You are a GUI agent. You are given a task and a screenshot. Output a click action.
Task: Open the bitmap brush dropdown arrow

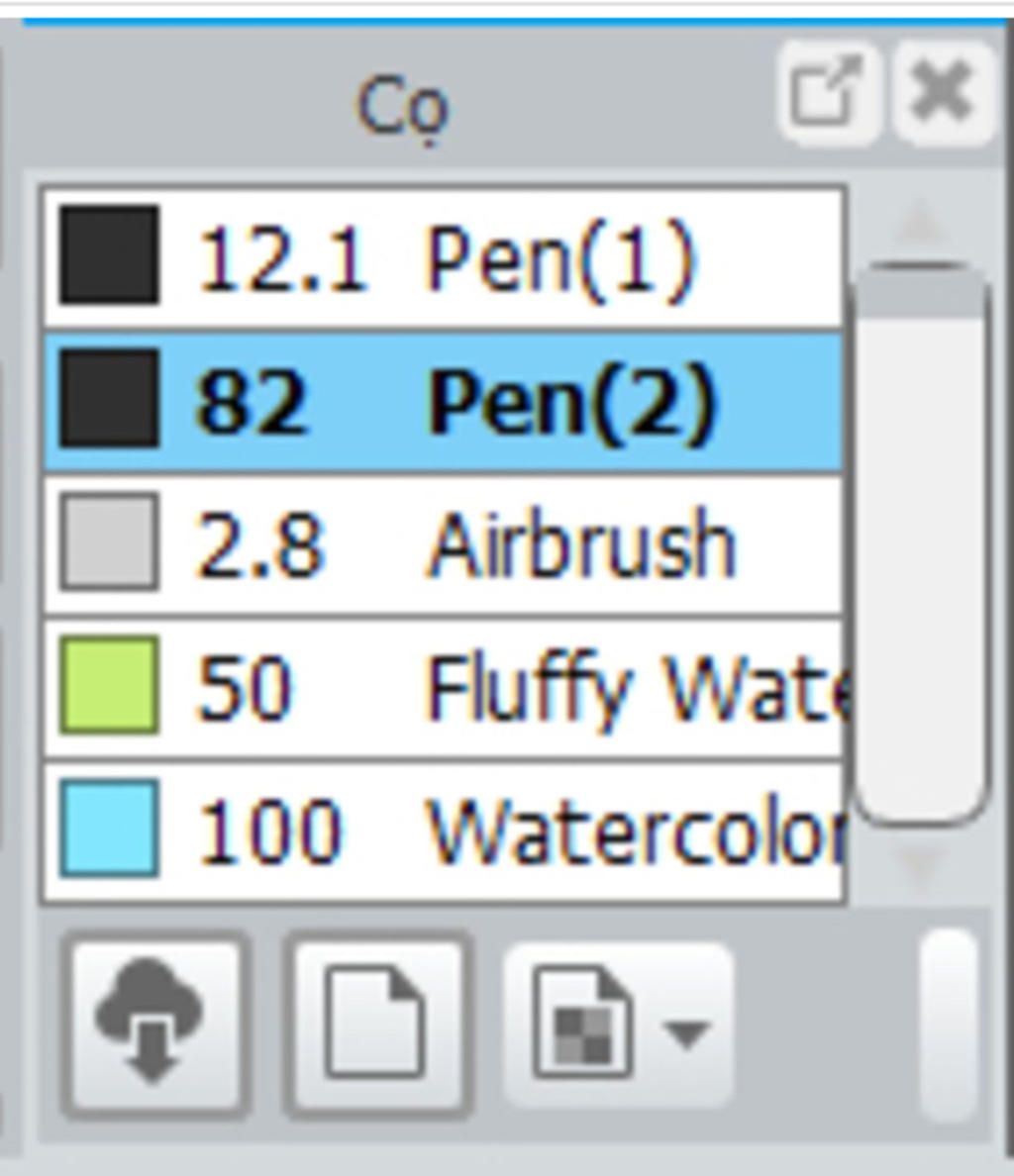(x=685, y=1035)
